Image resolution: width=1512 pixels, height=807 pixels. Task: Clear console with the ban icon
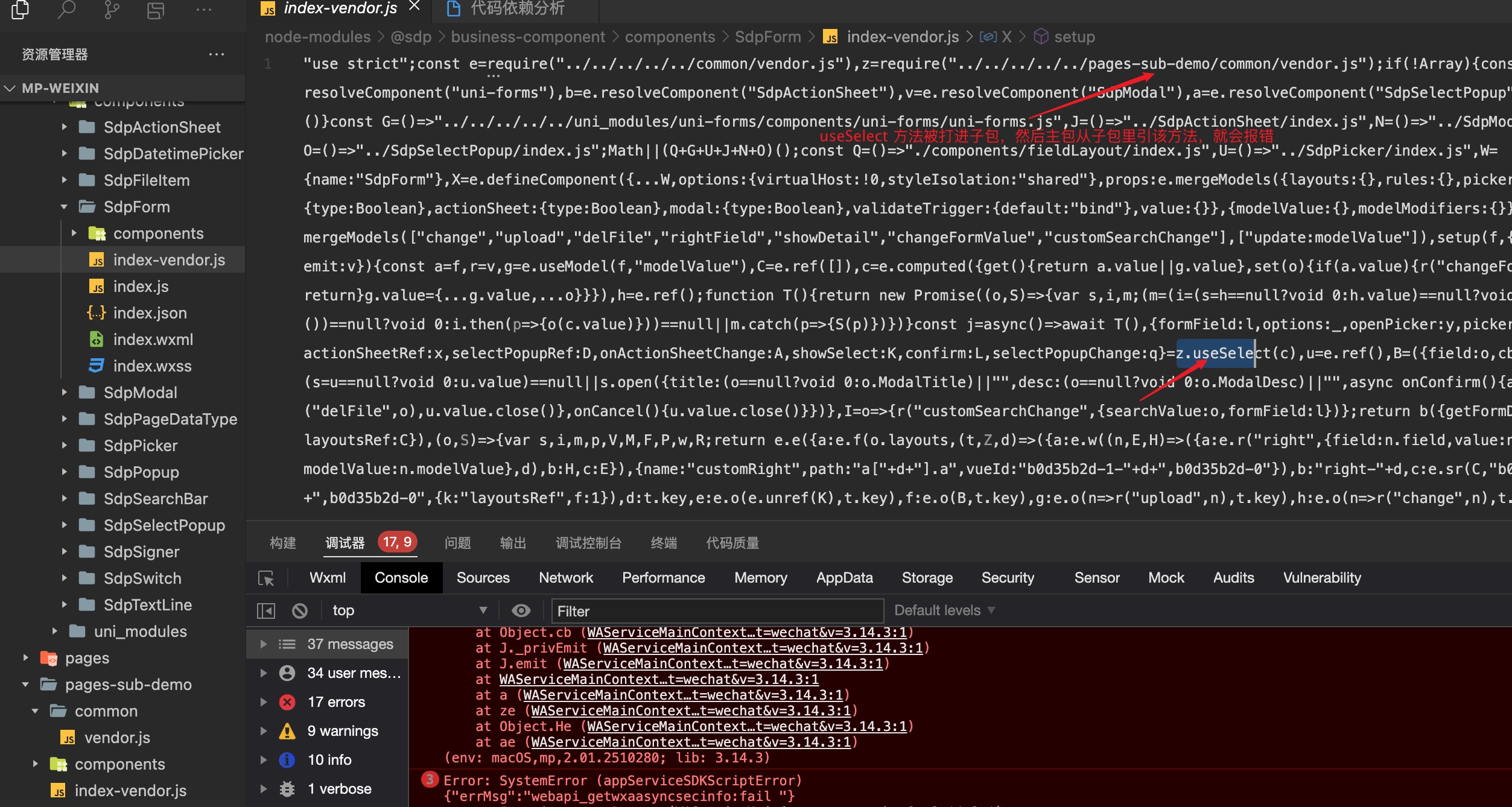[x=300, y=611]
